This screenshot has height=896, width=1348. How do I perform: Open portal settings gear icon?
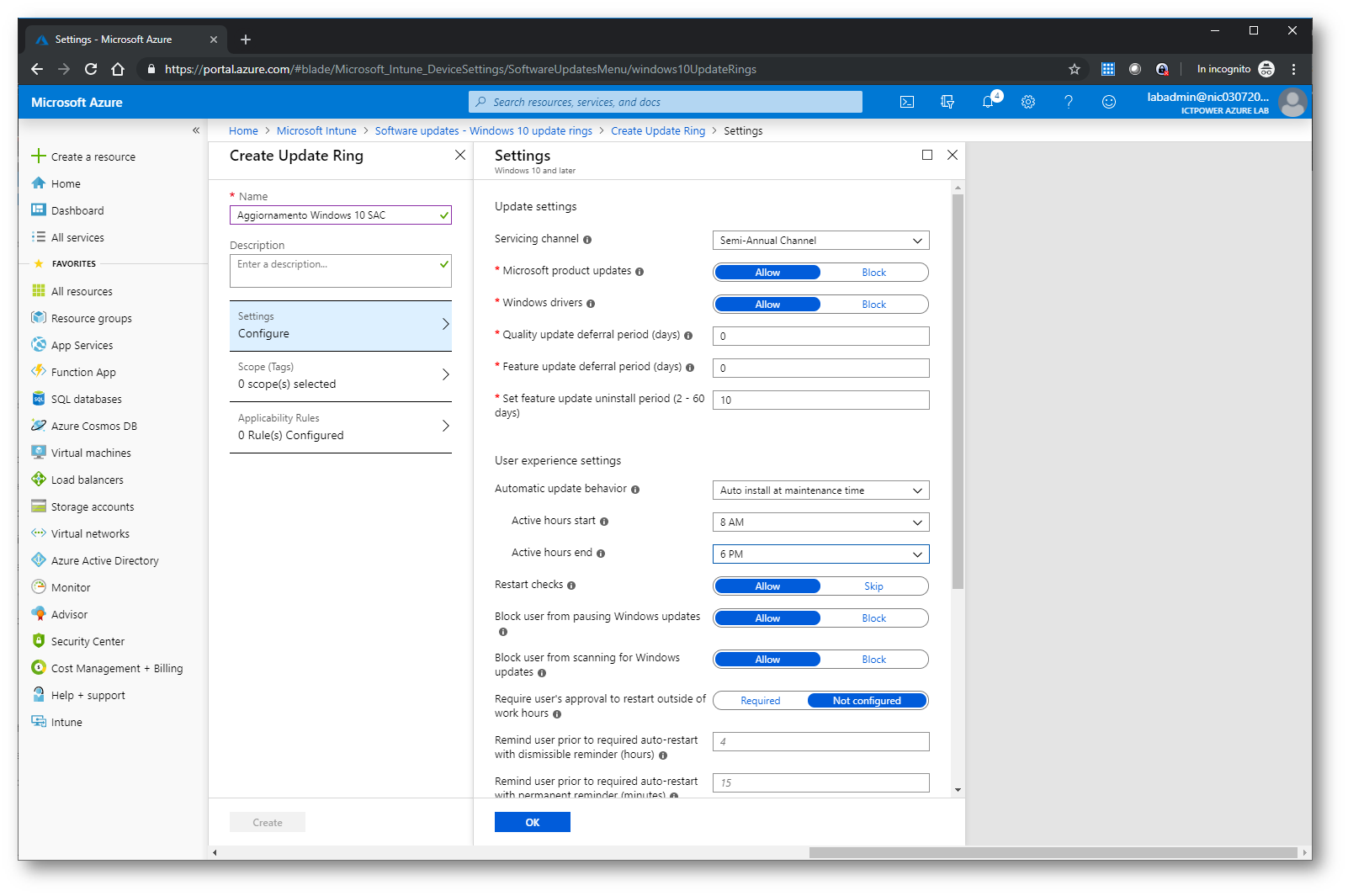[1028, 102]
